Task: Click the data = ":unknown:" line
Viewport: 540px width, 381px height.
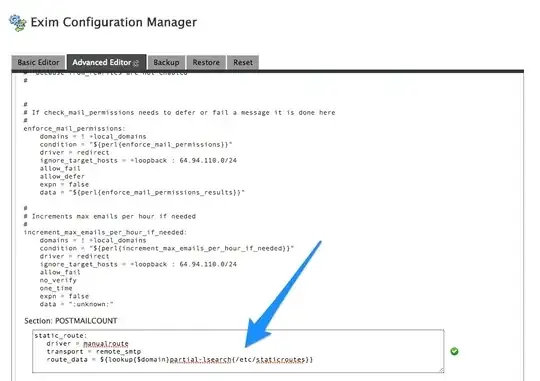Action: point(76,304)
